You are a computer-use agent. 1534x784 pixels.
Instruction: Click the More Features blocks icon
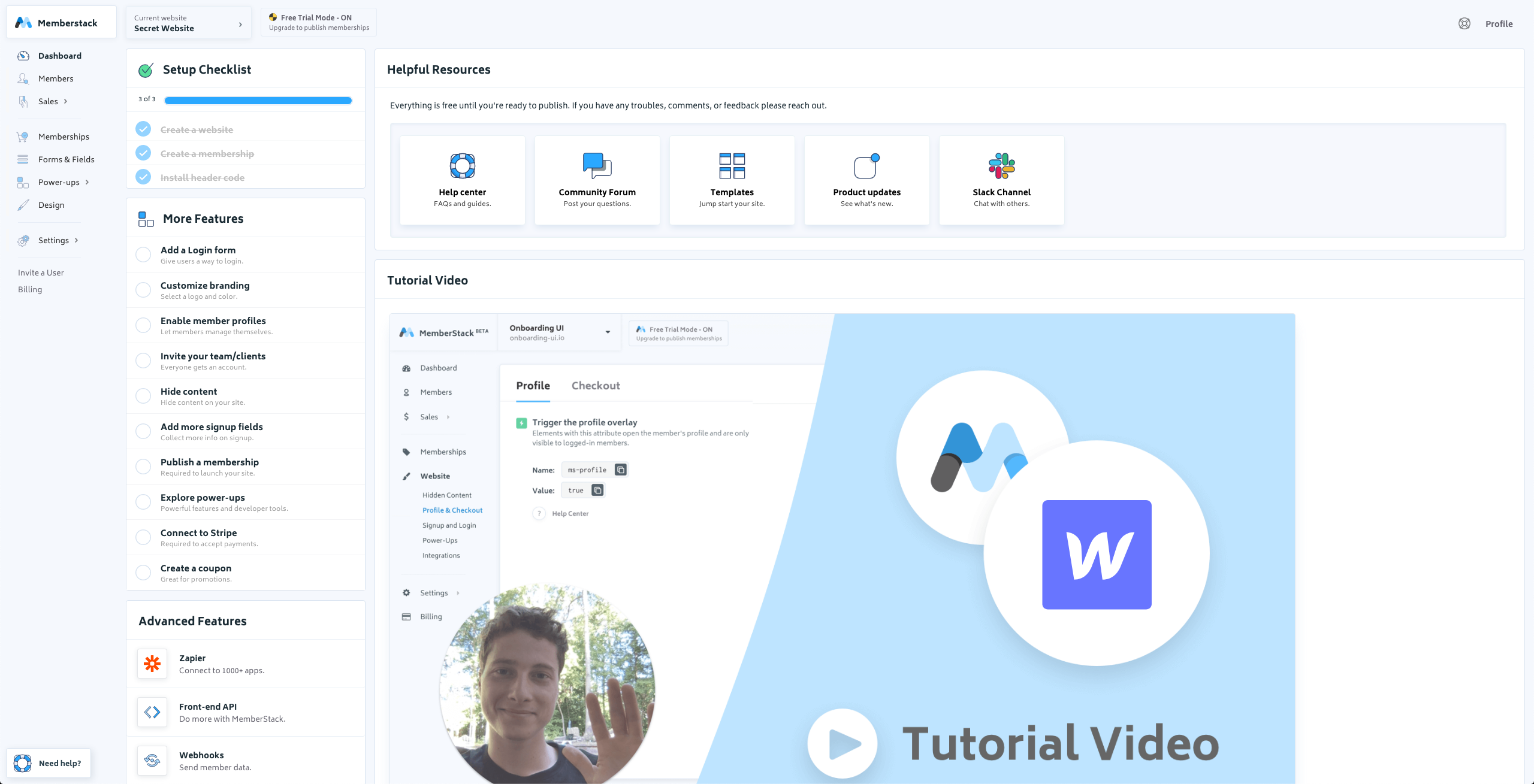146,219
